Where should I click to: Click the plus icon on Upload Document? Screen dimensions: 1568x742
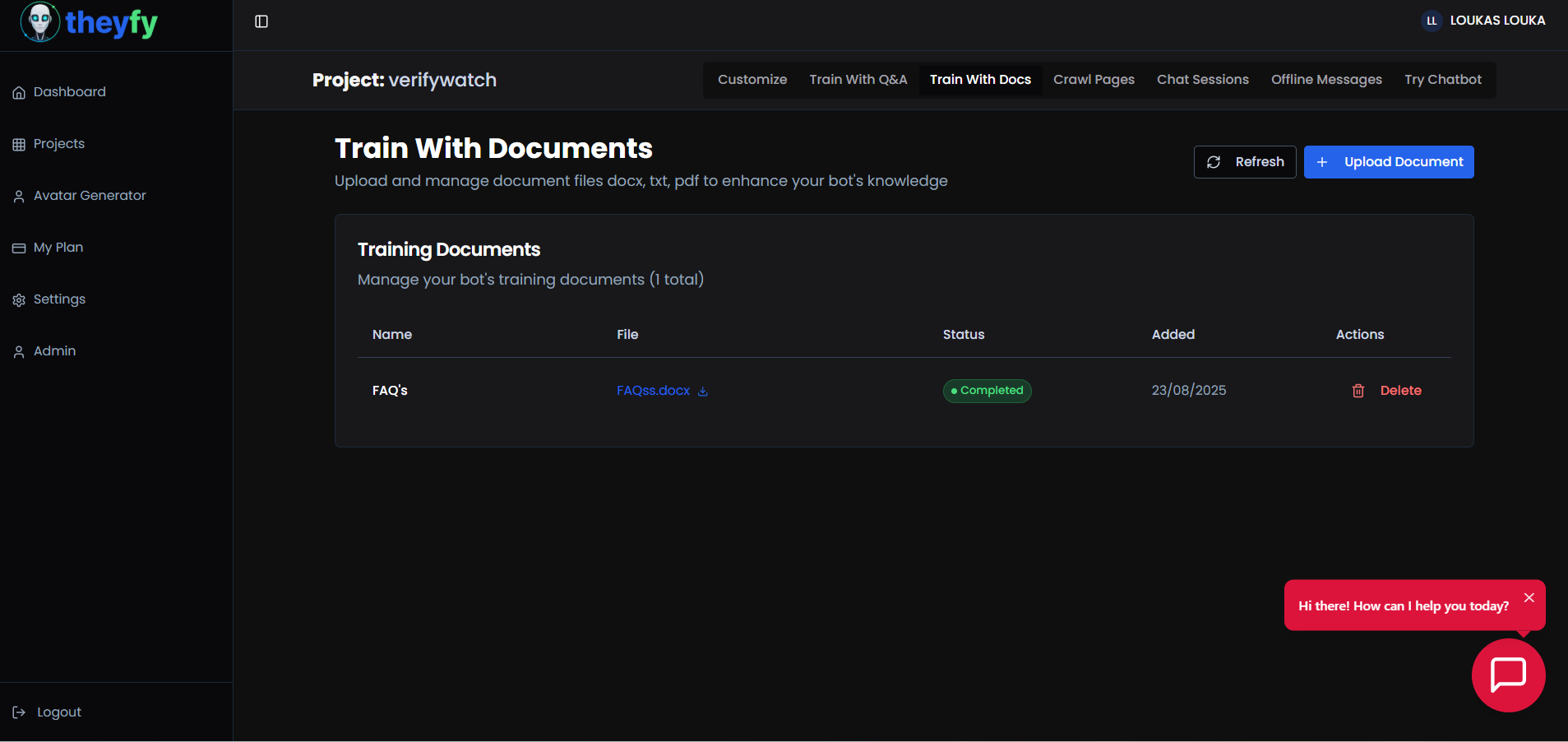pyautogui.click(x=1322, y=162)
